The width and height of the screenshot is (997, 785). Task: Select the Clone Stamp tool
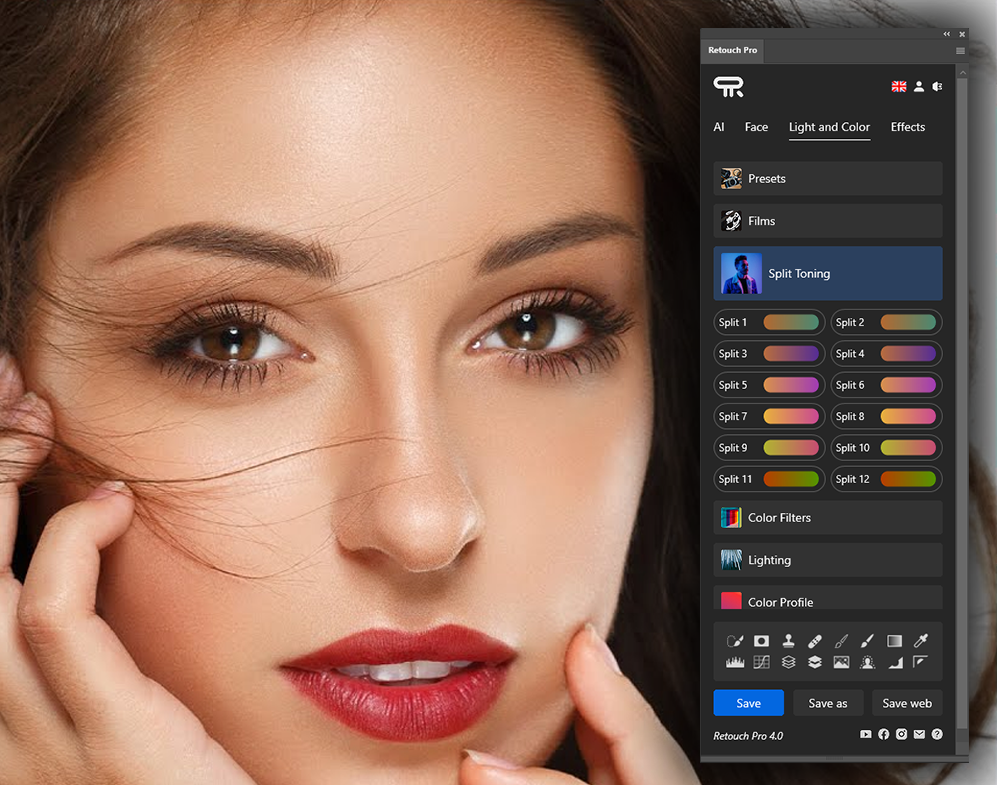coord(788,641)
